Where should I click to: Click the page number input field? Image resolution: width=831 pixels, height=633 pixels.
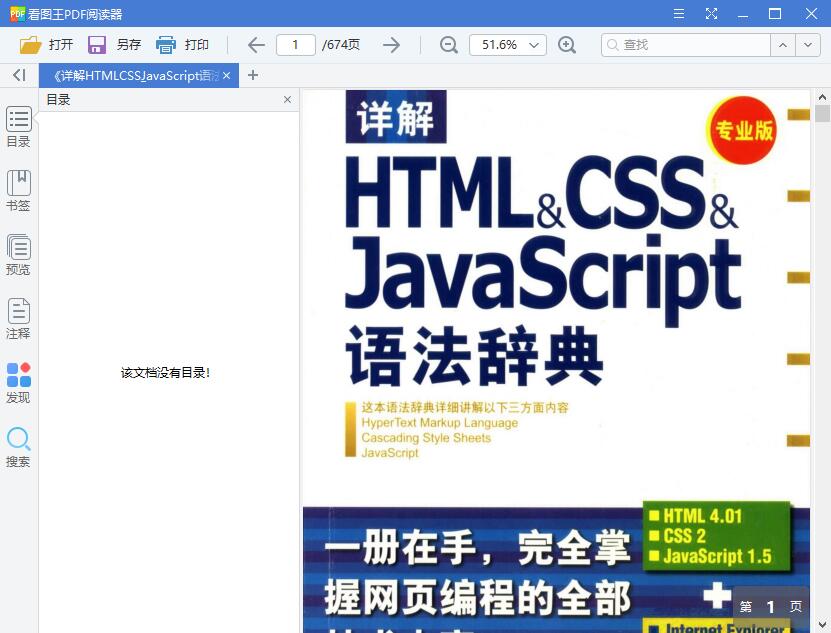coord(296,45)
